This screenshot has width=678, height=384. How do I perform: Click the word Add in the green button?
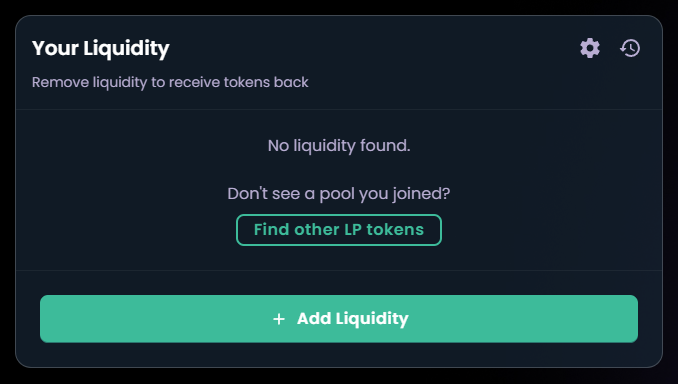314,319
